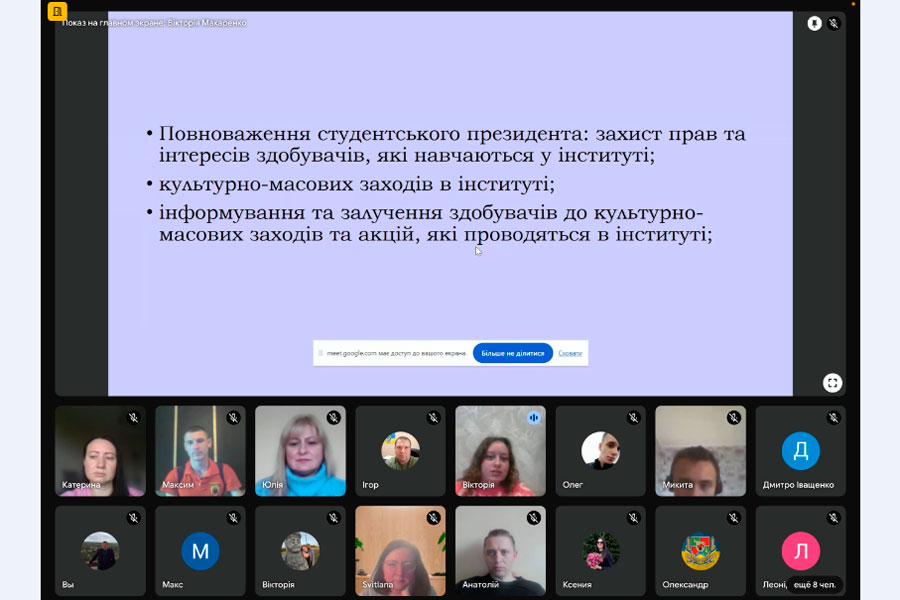Image resolution: width=900 pixels, height=600 pixels.
Task: Click the 'ещё 8 чел.' participants badge
Action: tap(814, 584)
